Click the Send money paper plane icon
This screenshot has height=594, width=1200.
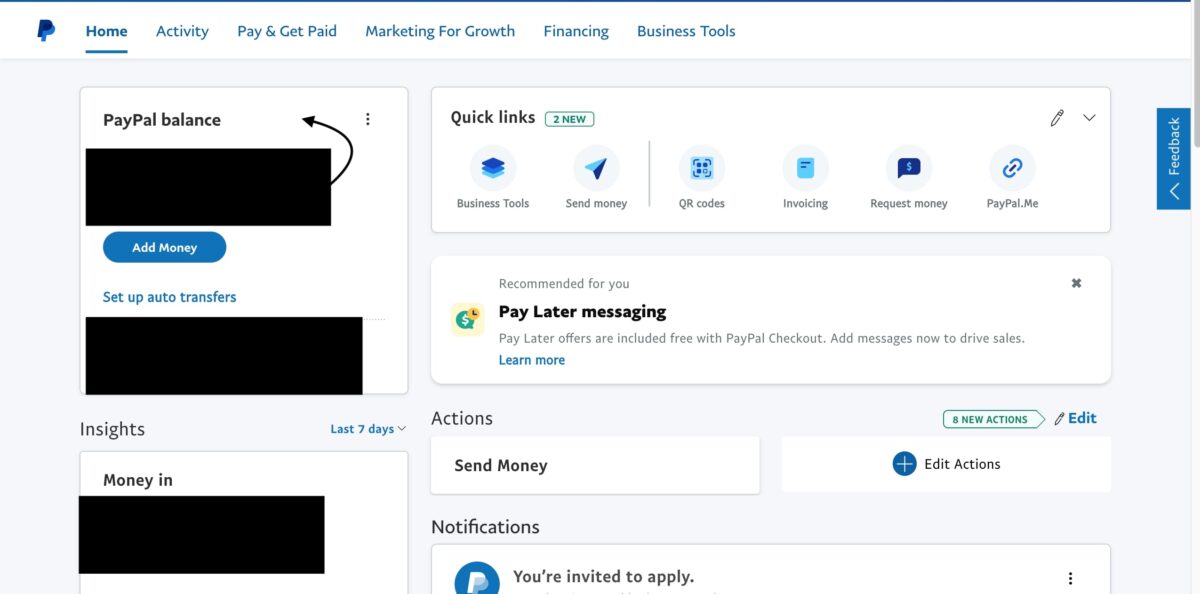tap(596, 169)
